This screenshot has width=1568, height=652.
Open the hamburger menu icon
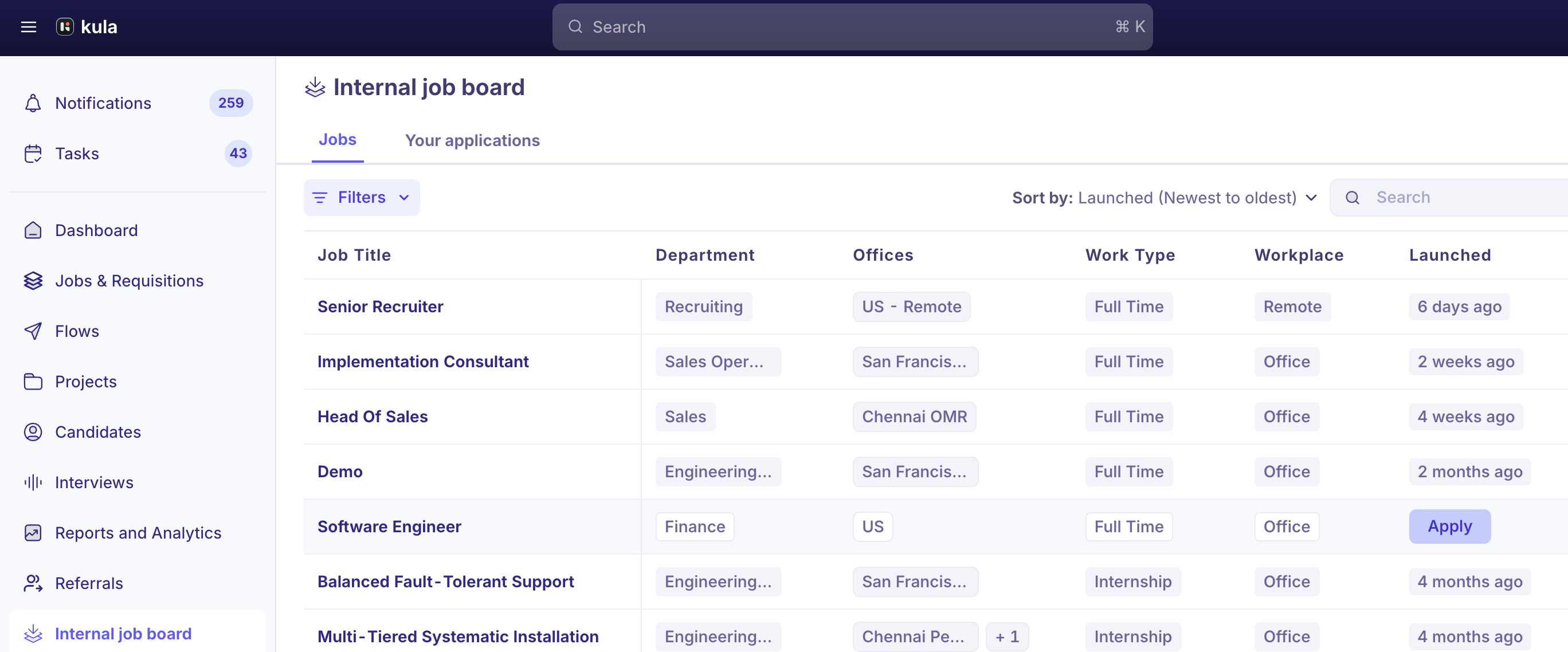(29, 27)
